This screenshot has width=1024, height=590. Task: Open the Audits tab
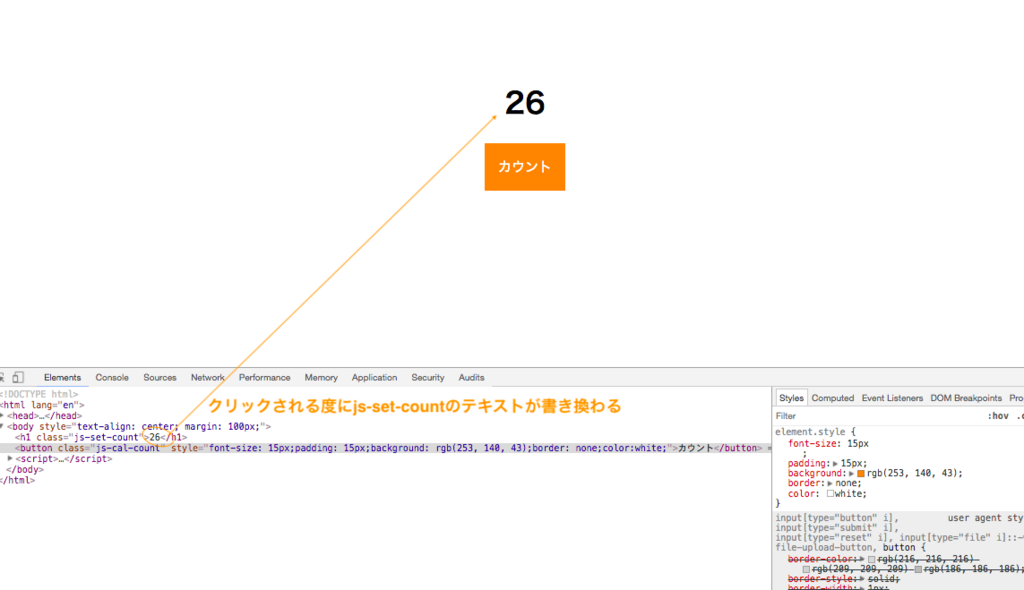[x=471, y=378]
